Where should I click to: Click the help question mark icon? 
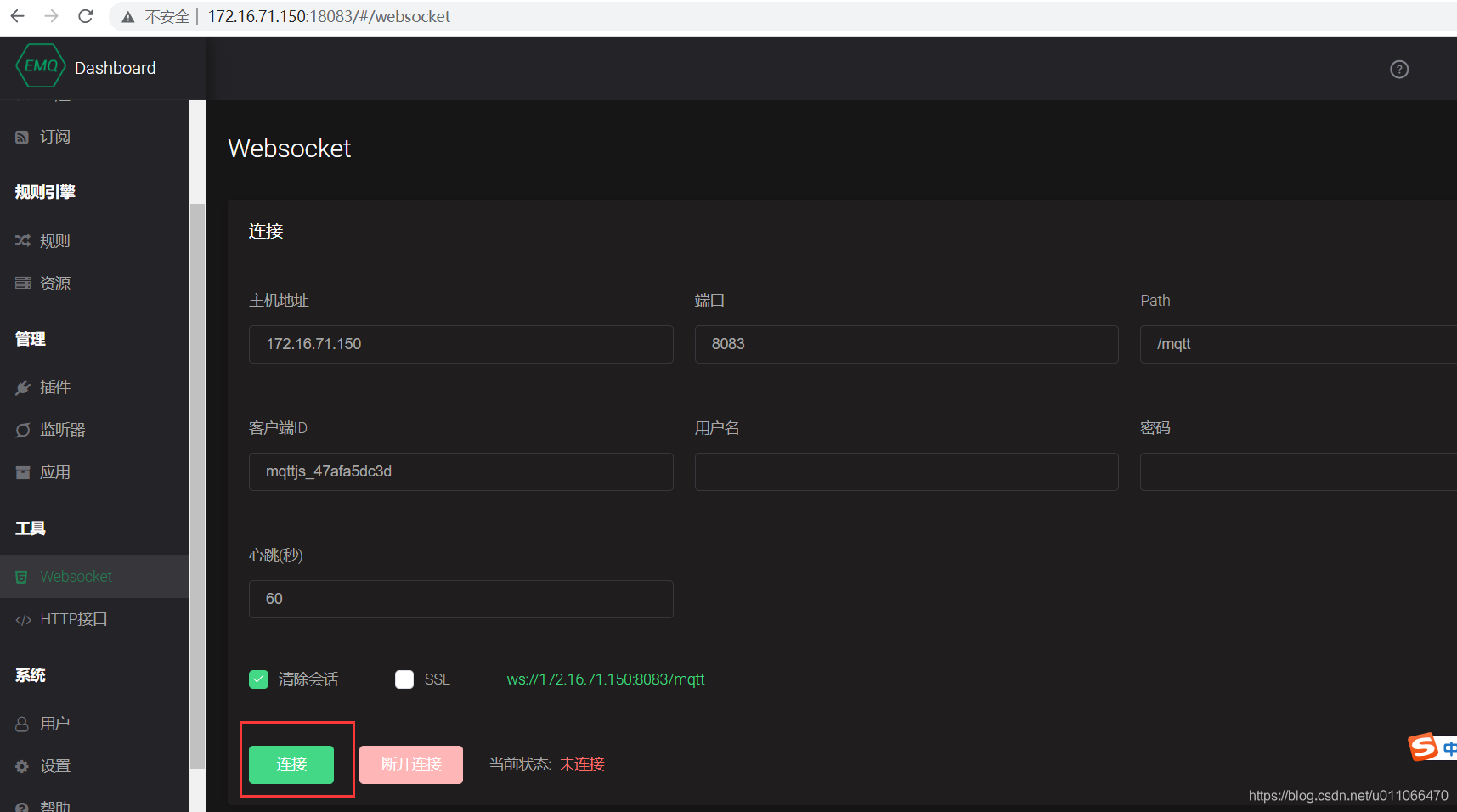tap(1398, 69)
